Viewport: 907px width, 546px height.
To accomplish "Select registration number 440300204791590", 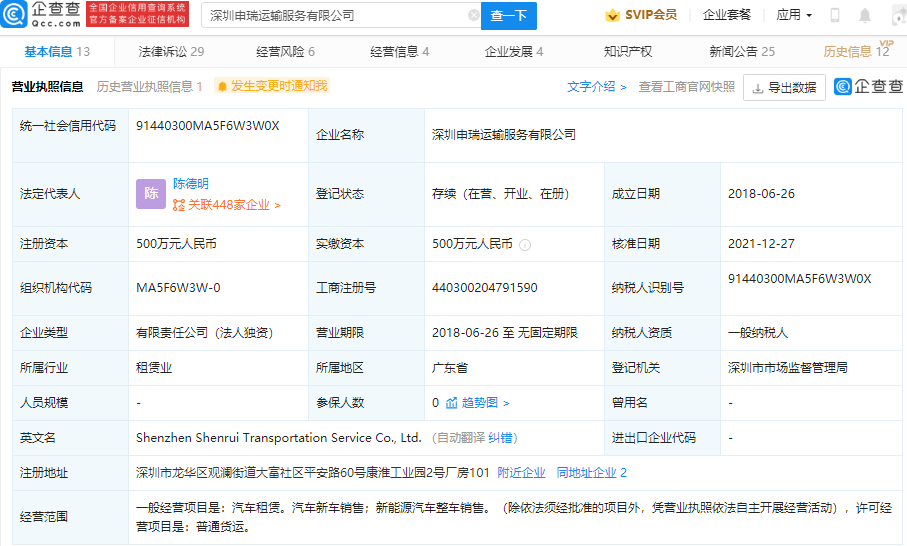I will click(485, 288).
